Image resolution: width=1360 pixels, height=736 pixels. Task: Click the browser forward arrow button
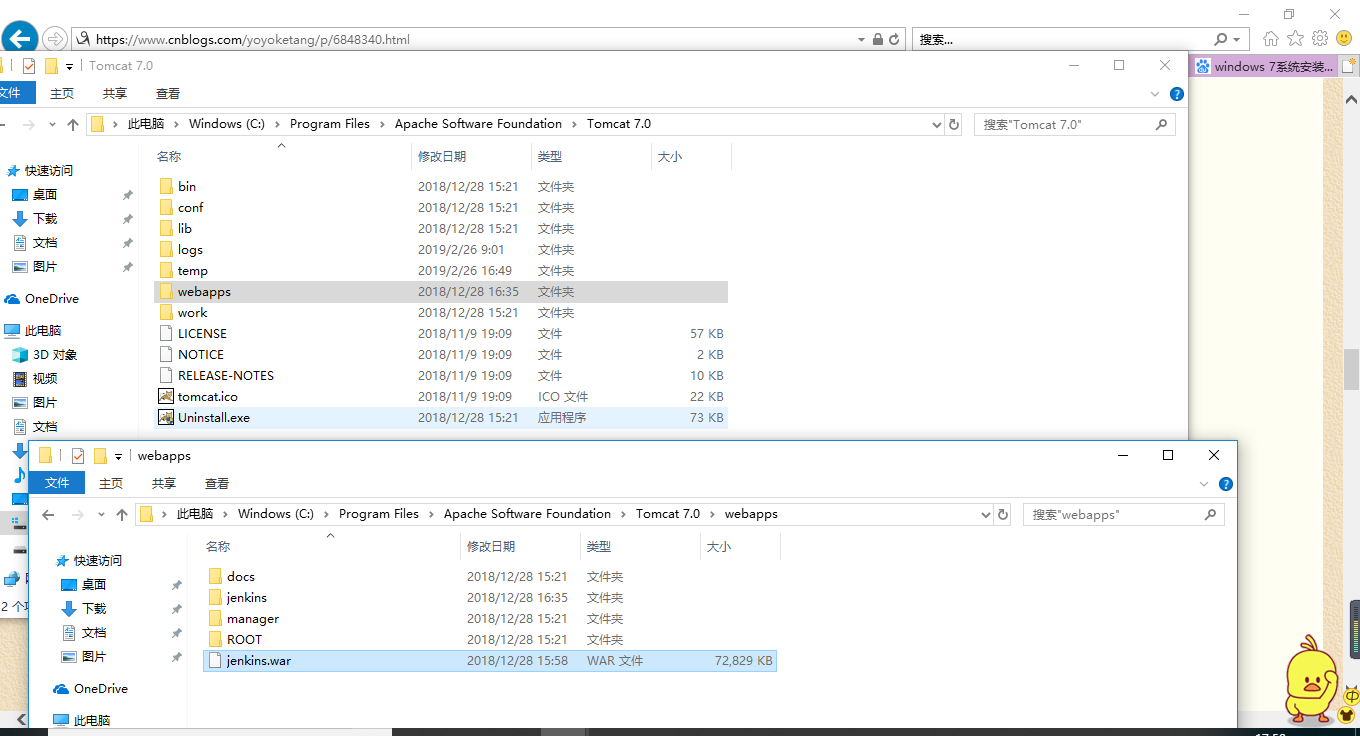click(54, 39)
